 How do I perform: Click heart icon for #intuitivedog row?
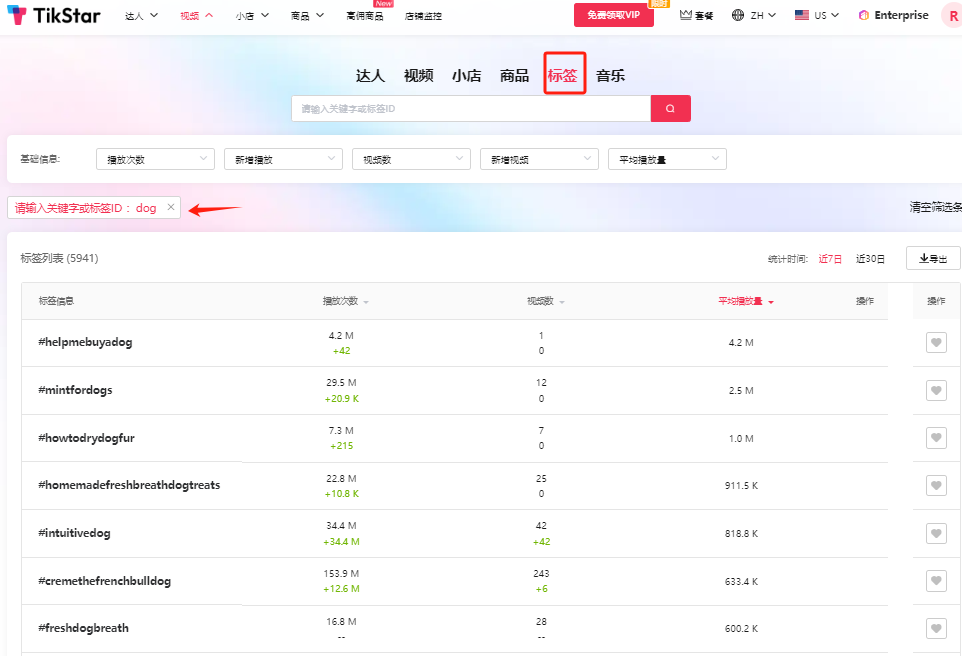click(935, 533)
